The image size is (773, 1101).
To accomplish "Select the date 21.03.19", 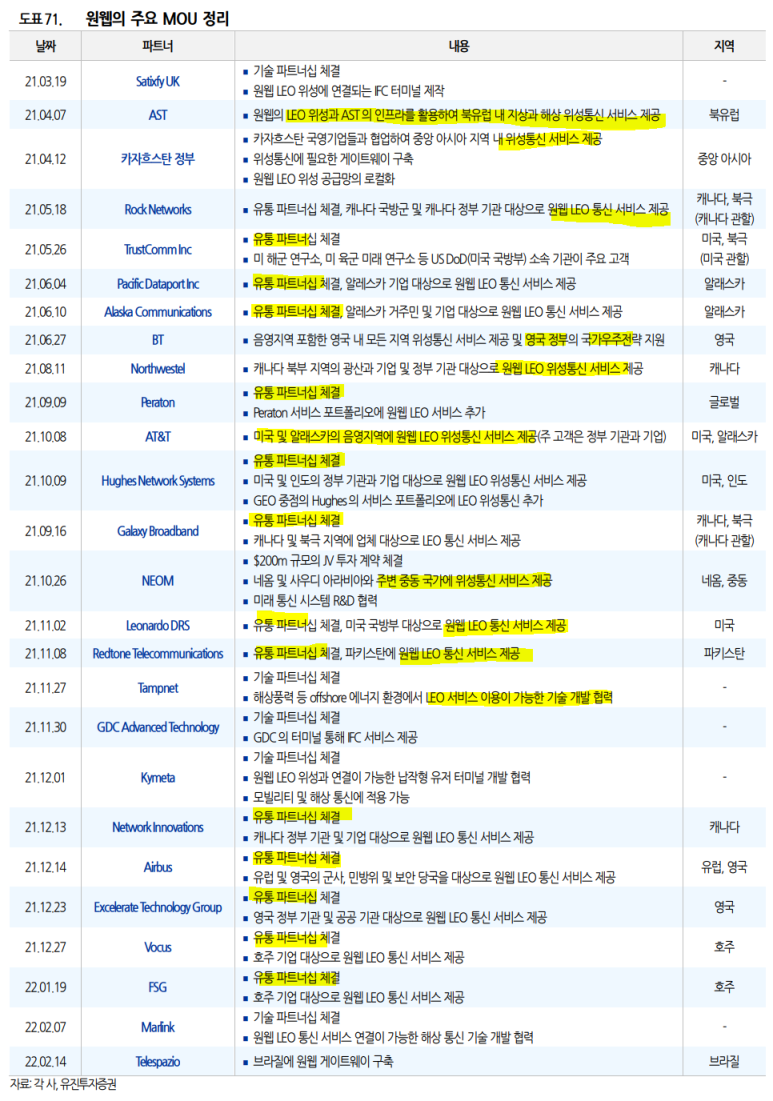I will [46, 81].
